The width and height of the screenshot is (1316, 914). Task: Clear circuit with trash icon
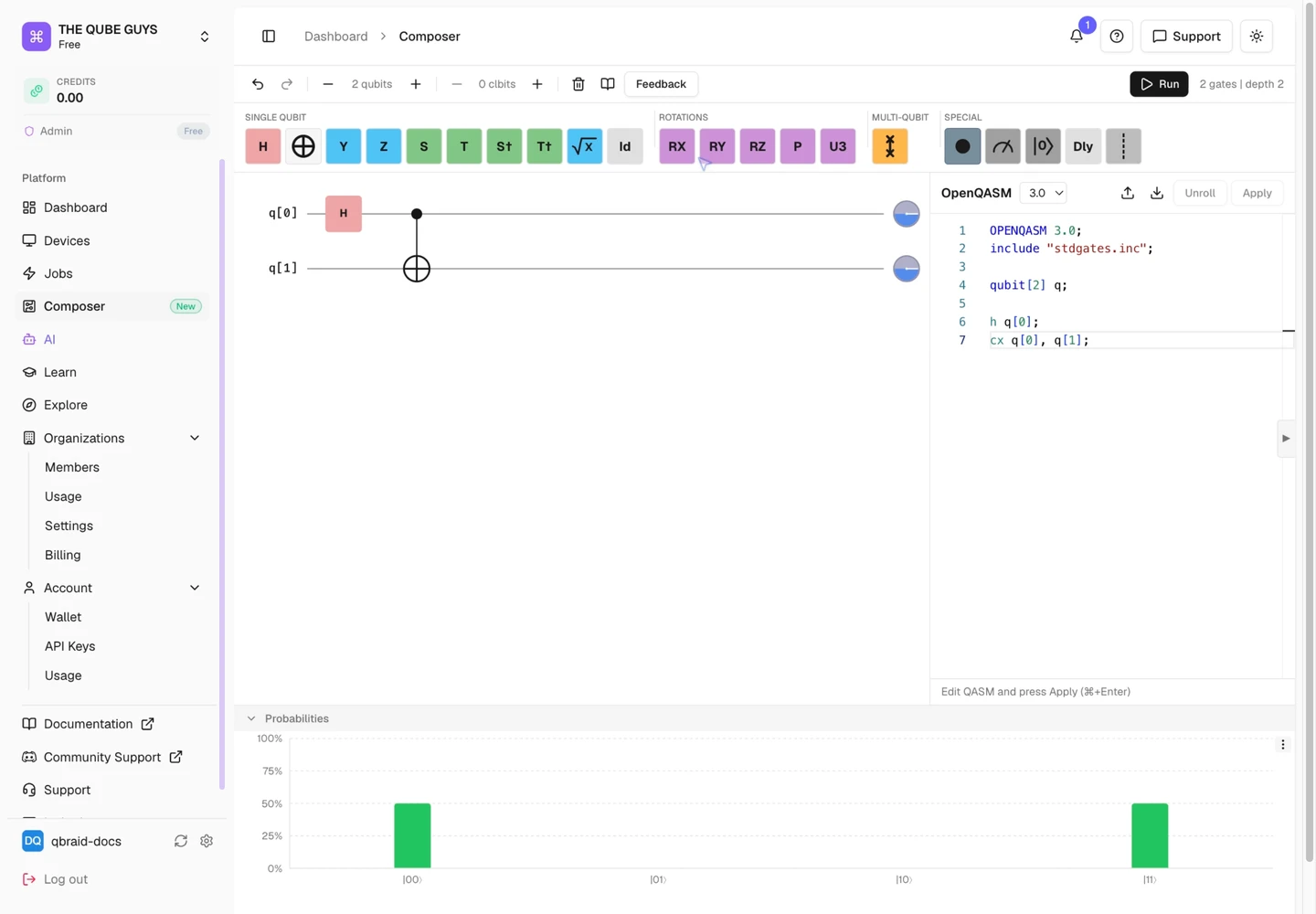(x=578, y=84)
